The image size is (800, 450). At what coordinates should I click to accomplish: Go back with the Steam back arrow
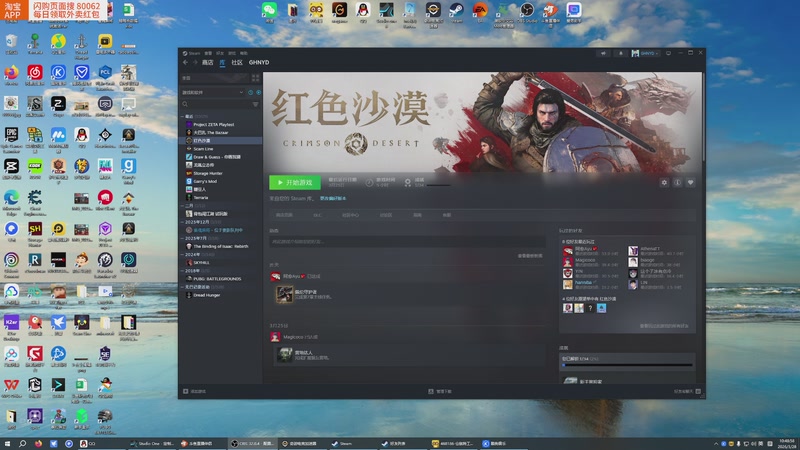[185, 62]
